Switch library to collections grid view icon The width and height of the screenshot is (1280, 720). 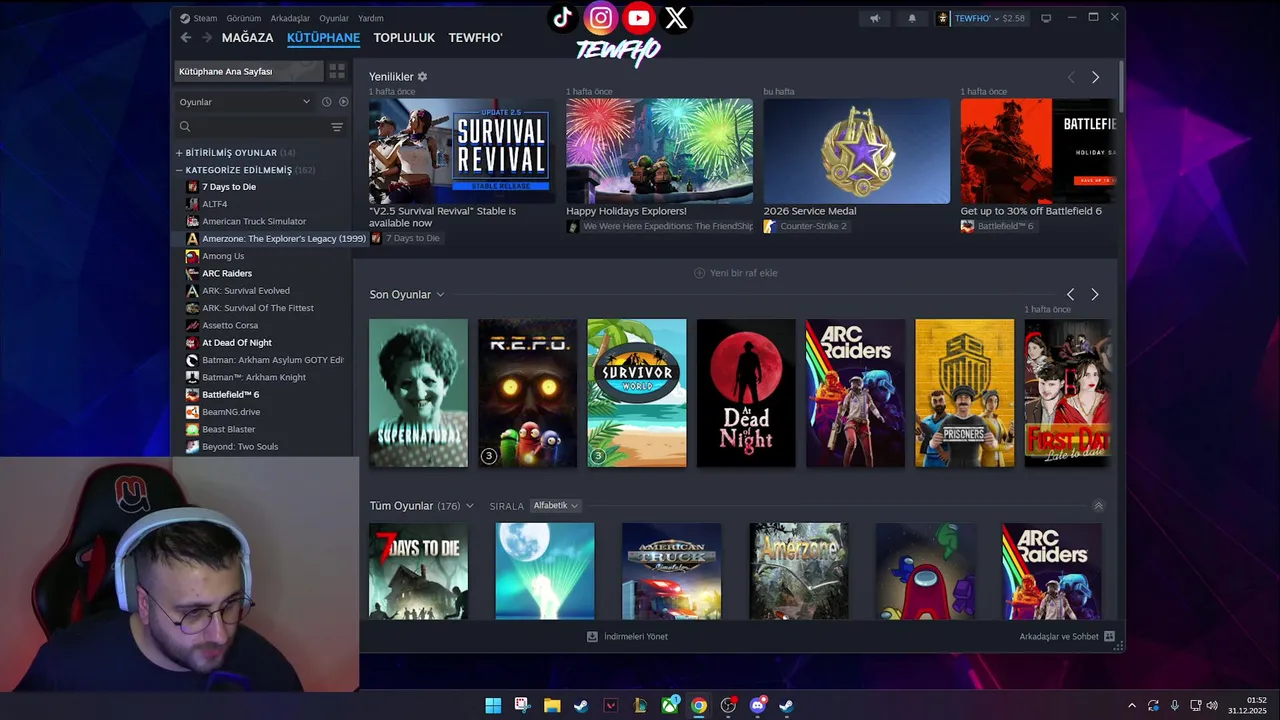tap(337, 71)
